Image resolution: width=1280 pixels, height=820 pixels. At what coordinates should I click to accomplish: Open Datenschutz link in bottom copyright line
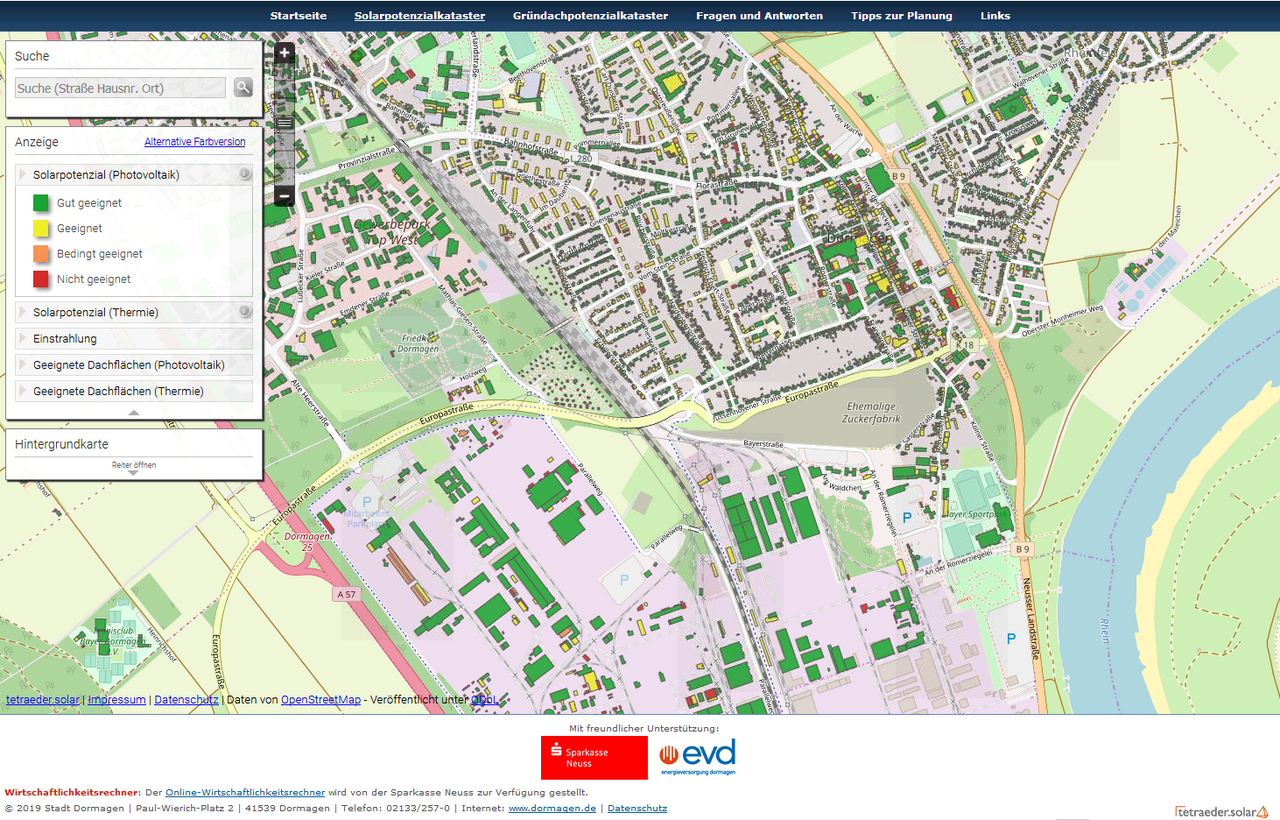[637, 808]
